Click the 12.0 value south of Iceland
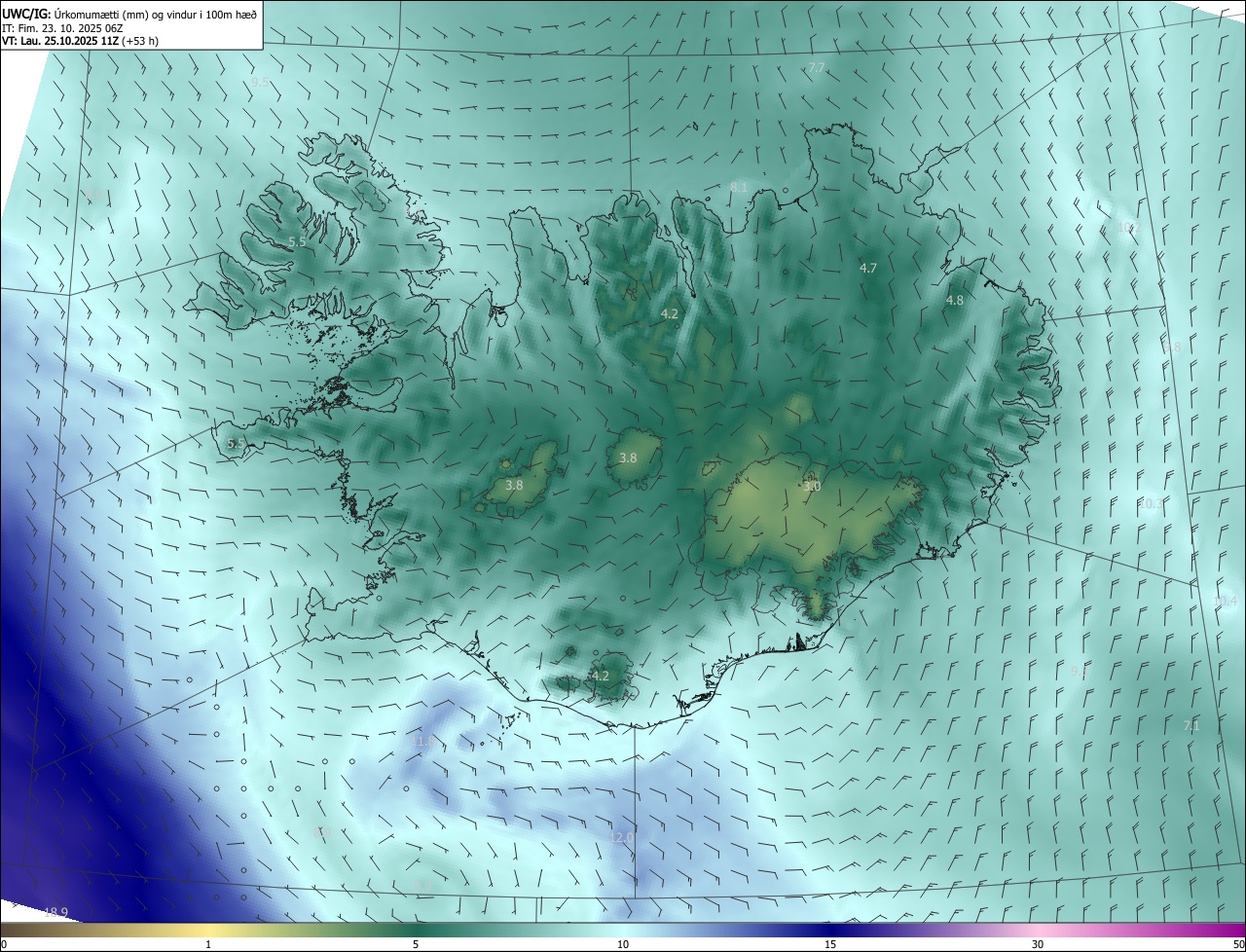The image size is (1246, 952). (x=621, y=837)
